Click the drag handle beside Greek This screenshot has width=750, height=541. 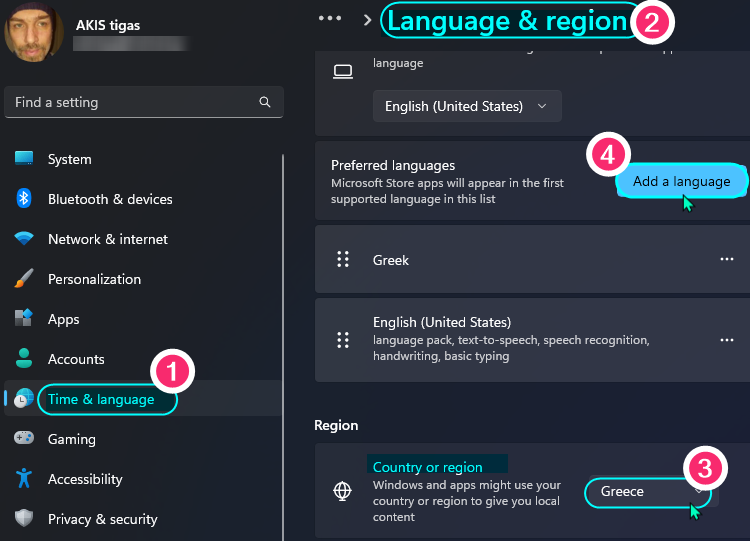click(x=343, y=259)
